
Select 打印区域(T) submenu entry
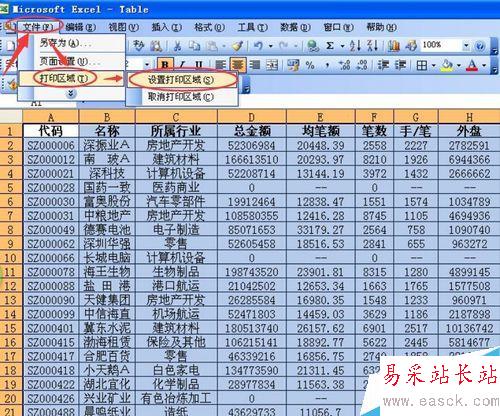(71, 78)
